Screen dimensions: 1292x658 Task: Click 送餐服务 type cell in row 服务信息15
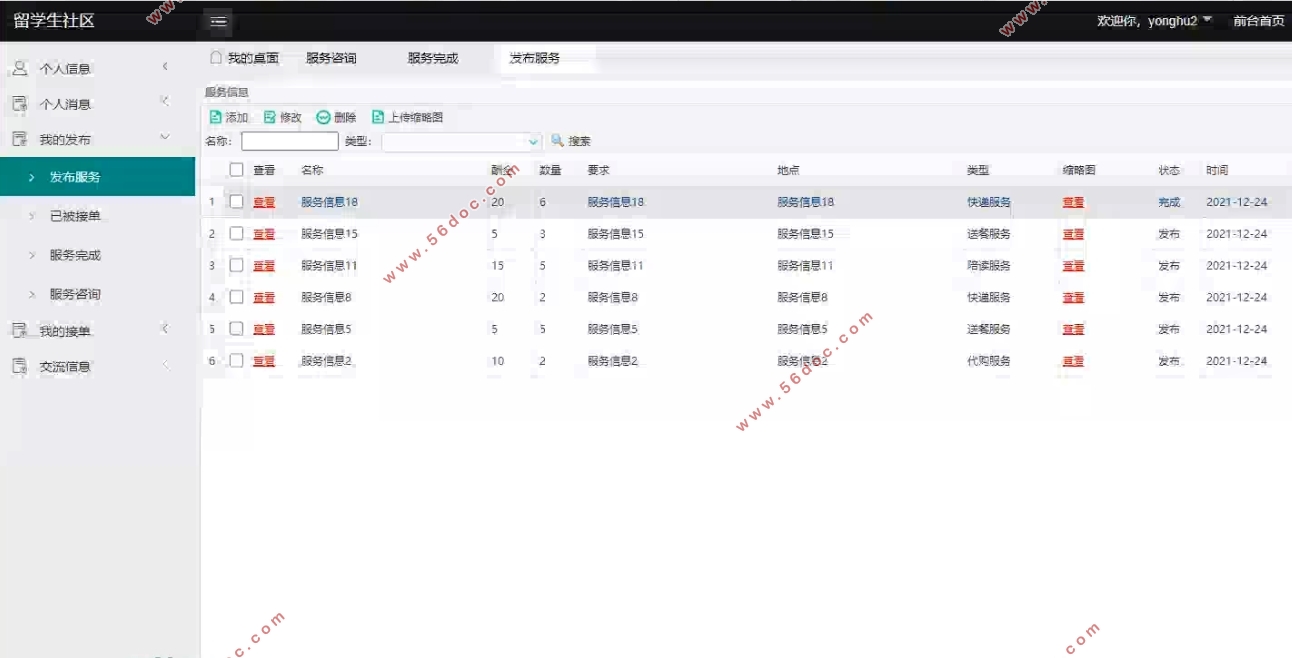[989, 234]
